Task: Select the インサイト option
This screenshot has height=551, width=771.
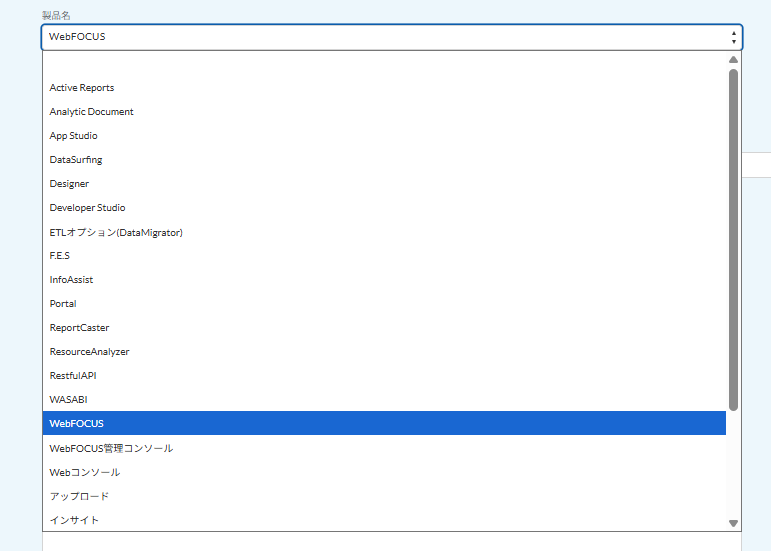Action: [384, 520]
